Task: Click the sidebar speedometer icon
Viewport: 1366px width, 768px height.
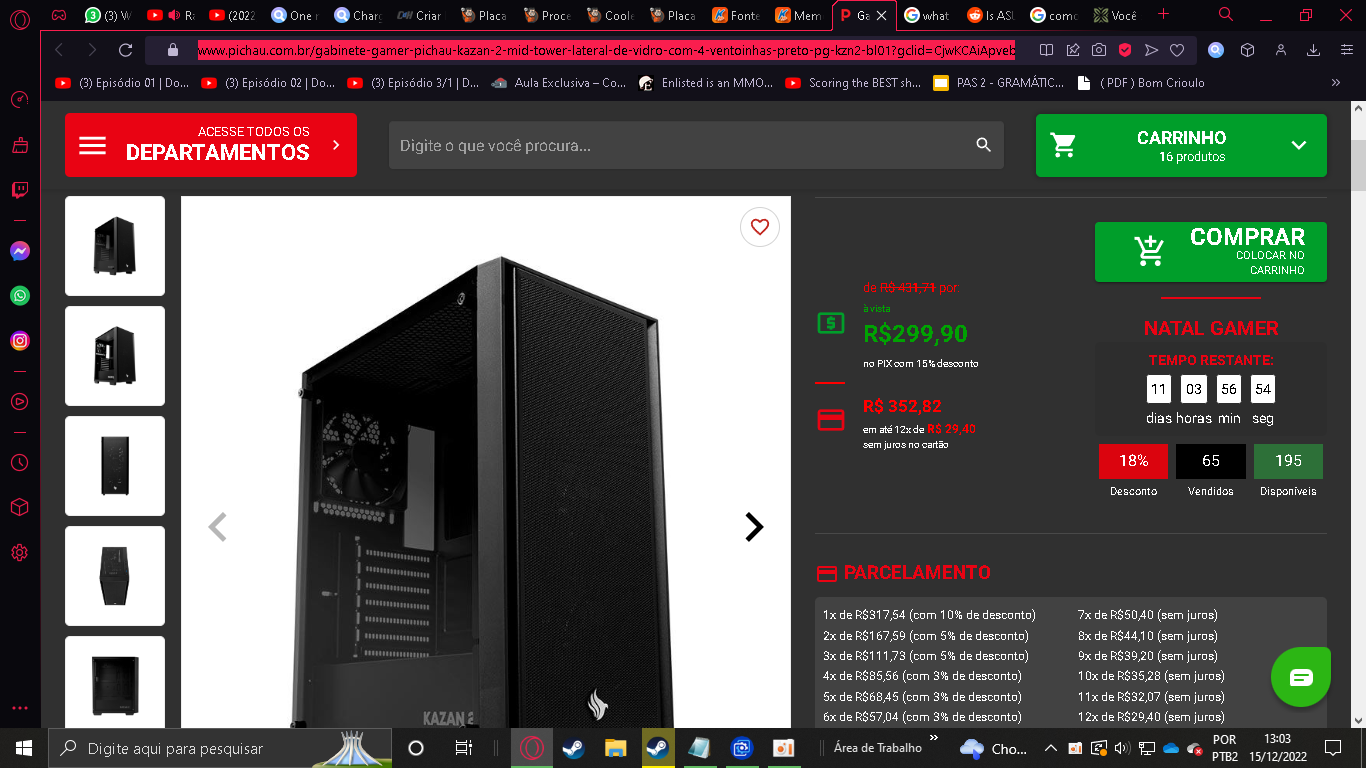Action: (20, 100)
